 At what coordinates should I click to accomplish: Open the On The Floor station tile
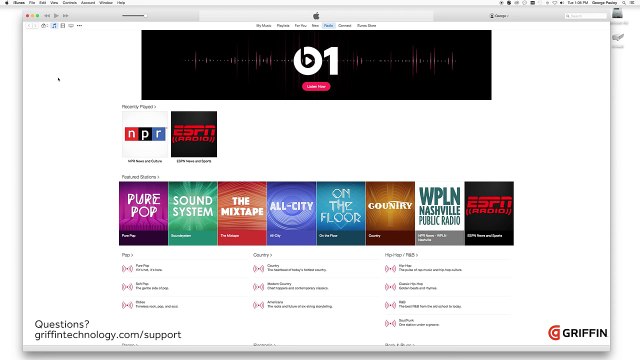[341, 213]
